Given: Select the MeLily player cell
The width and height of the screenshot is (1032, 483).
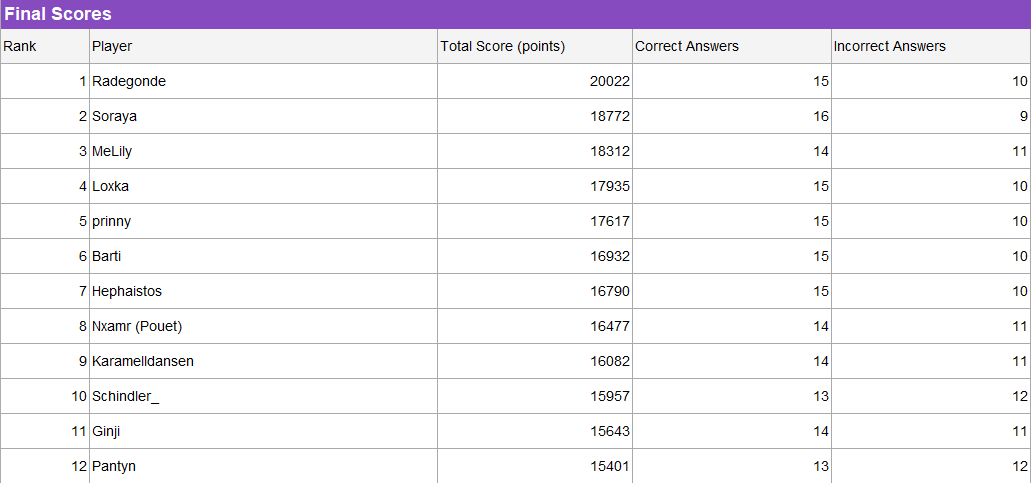Looking at the screenshot, I should pos(263,151).
